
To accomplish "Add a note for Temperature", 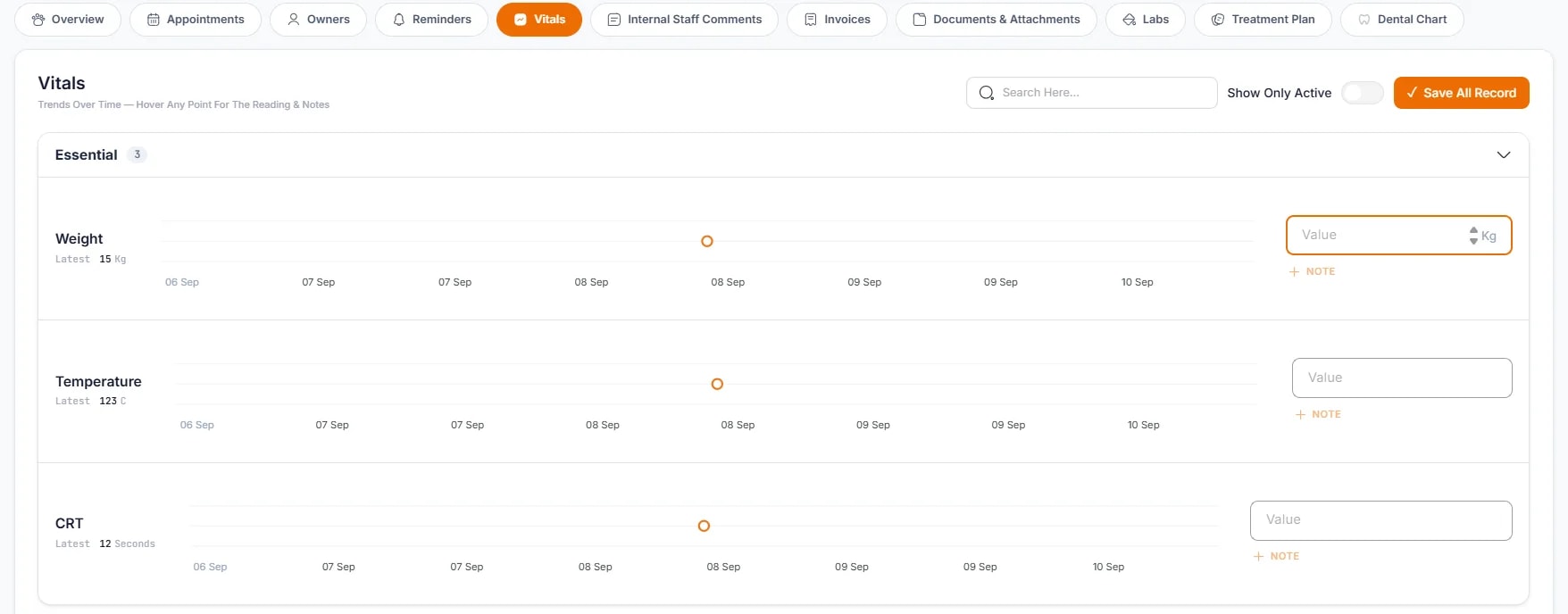I will tap(1318, 414).
